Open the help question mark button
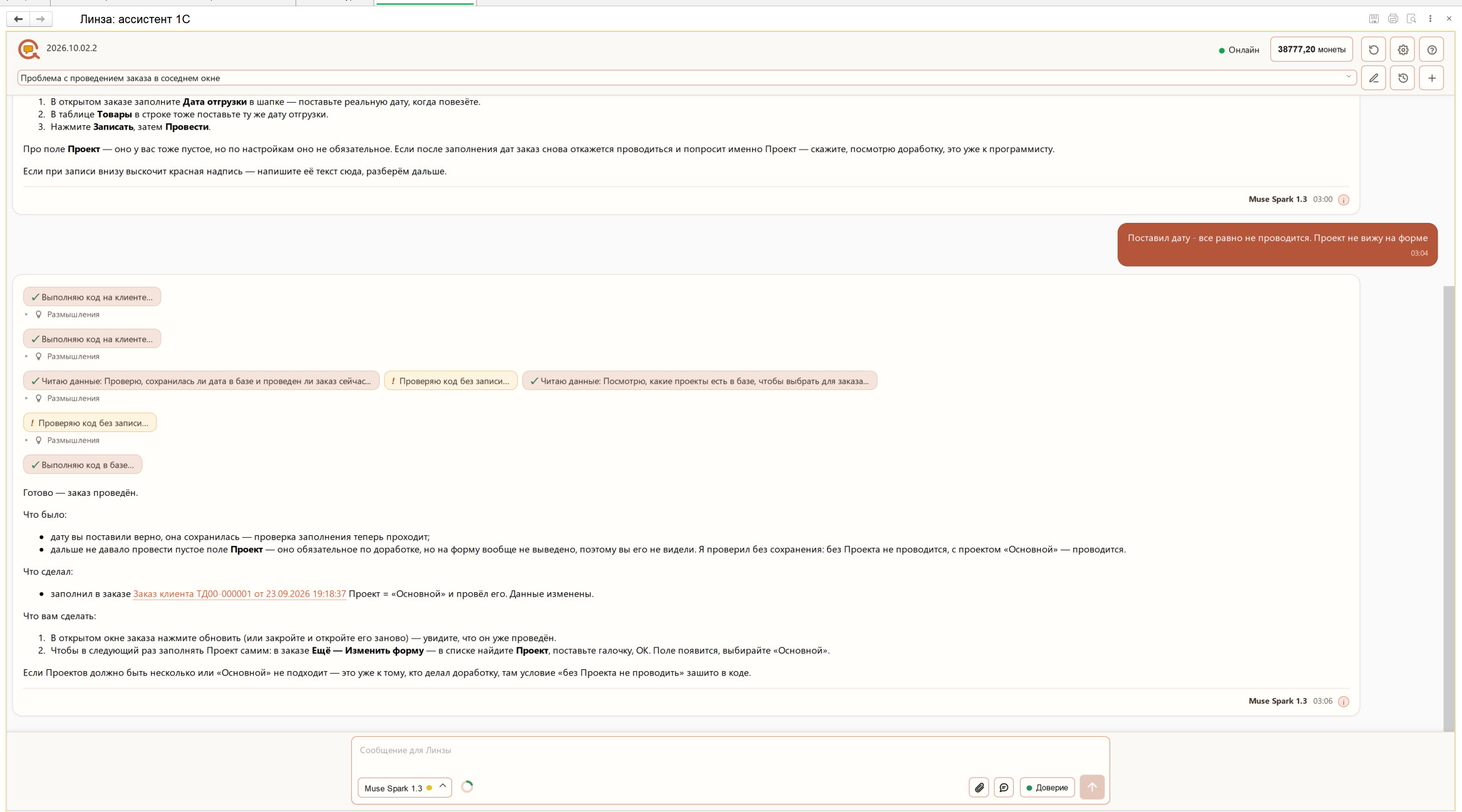The height and width of the screenshot is (812, 1462). point(1431,49)
